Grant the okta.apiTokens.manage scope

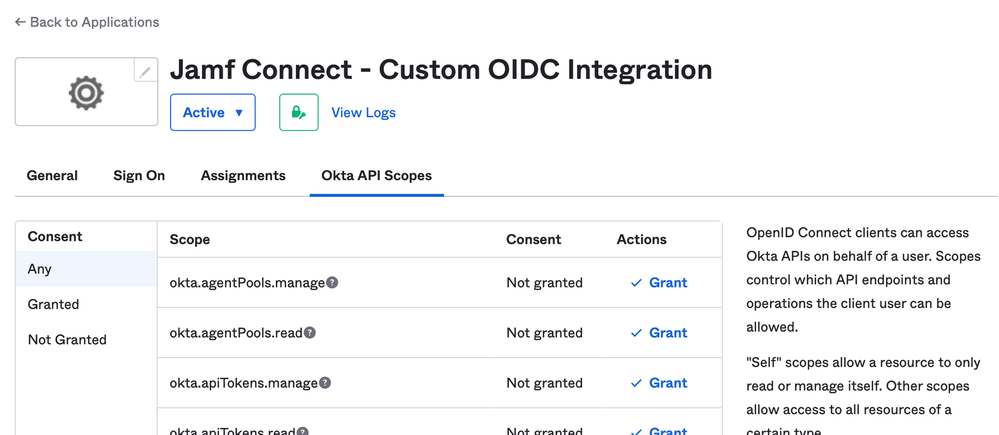659,383
